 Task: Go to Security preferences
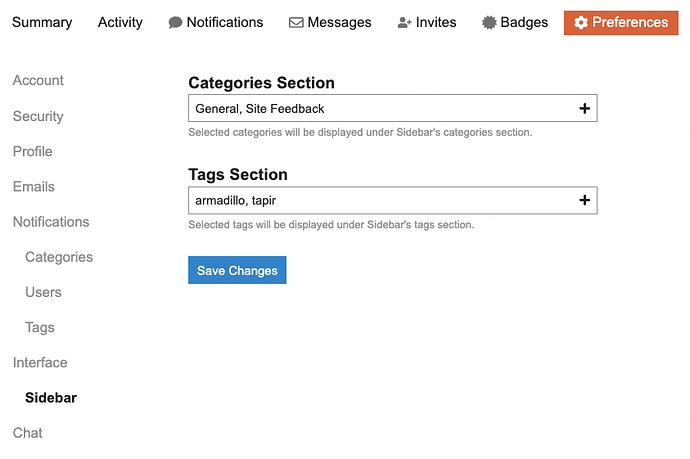coord(38,116)
